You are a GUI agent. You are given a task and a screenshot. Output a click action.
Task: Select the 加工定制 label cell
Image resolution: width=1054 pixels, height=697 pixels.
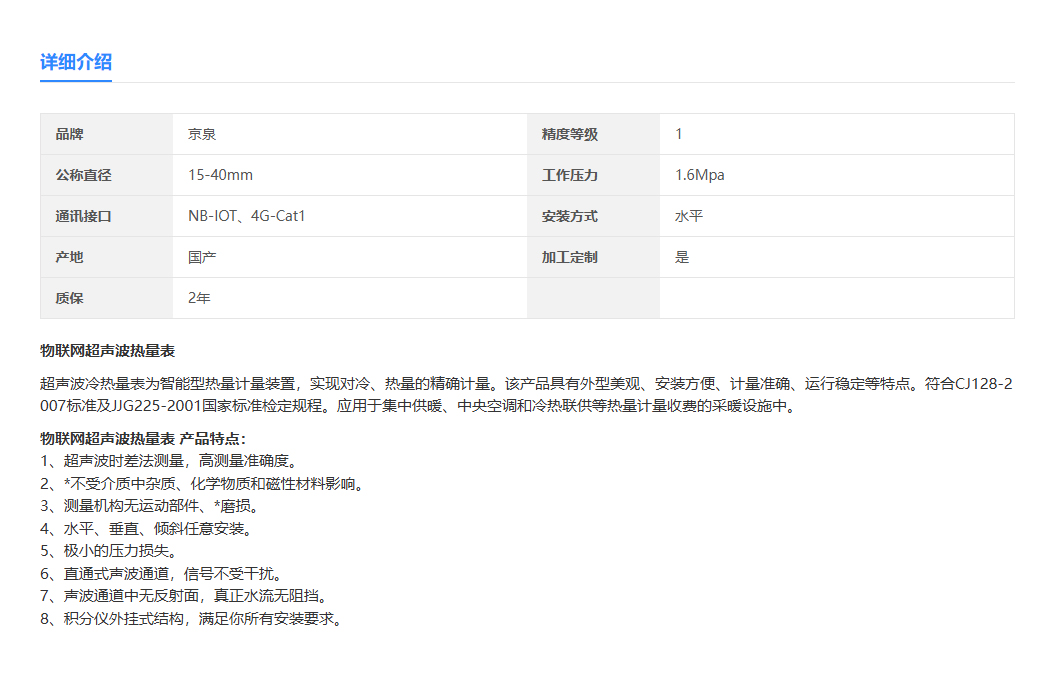click(x=594, y=257)
